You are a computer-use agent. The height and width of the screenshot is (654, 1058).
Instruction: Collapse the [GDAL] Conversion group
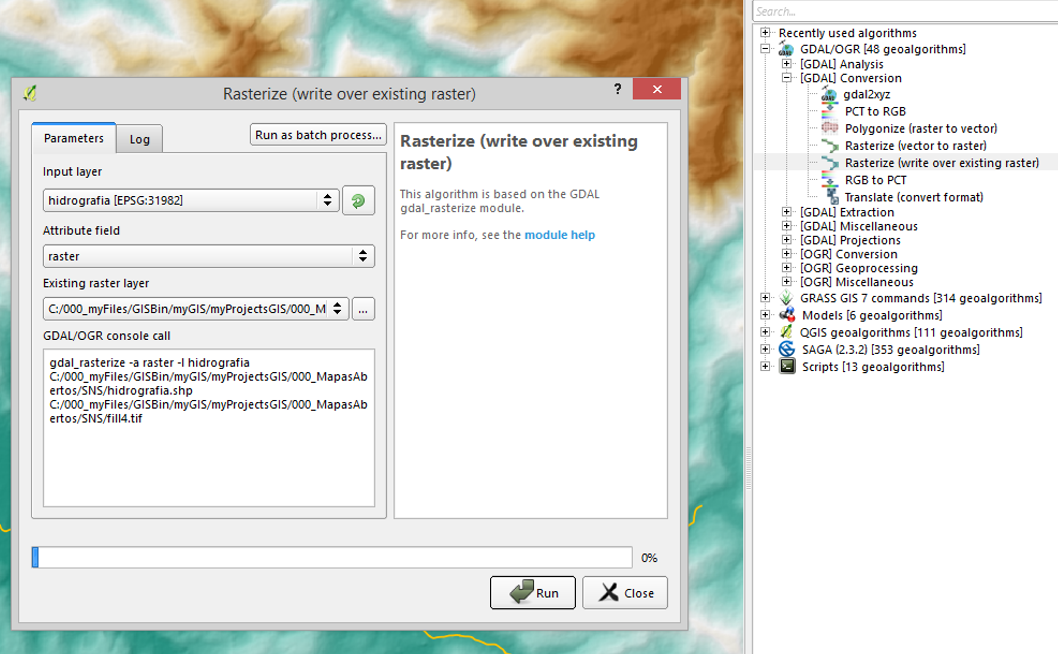tap(787, 78)
